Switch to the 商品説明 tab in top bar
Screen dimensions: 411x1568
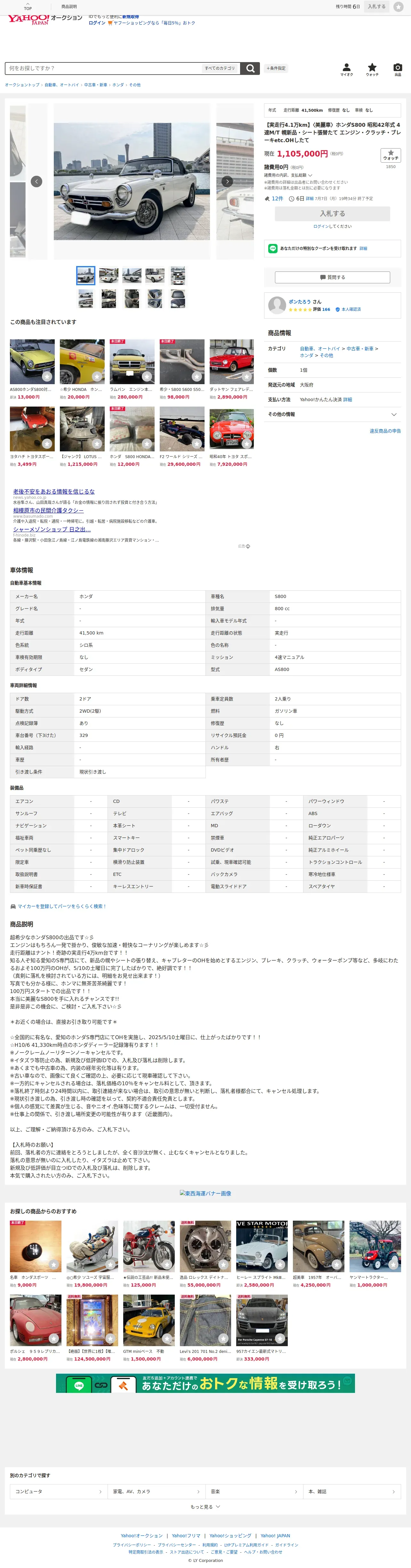click(69, 7)
